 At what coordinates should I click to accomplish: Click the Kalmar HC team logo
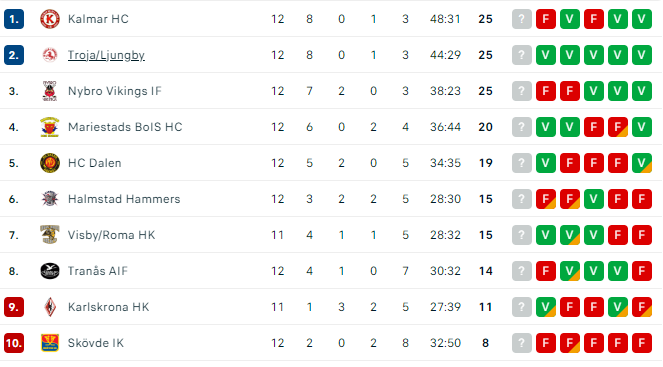[49, 19]
